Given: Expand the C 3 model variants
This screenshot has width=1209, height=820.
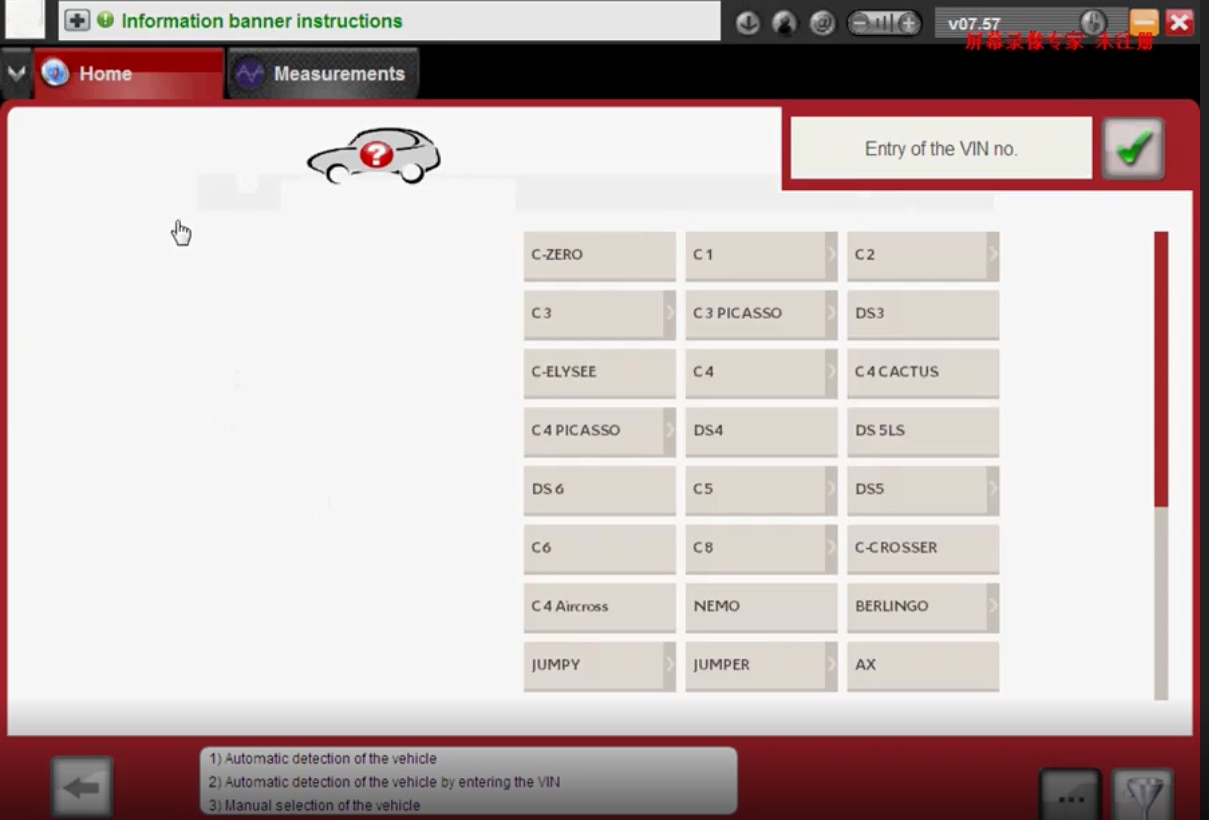Looking at the screenshot, I should click(670, 314).
